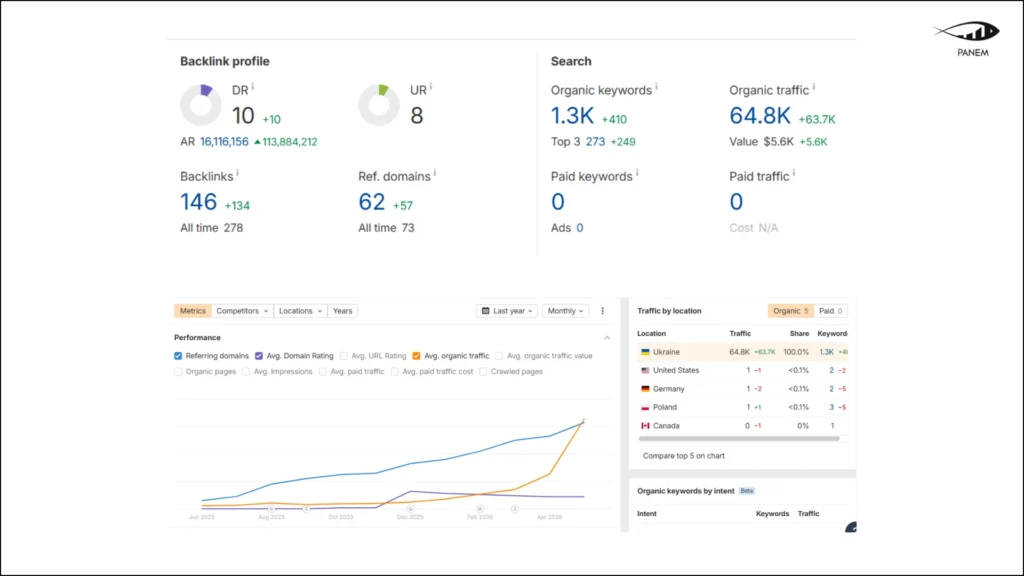Click the Canada flag icon
1024x576 pixels.
coord(645,426)
